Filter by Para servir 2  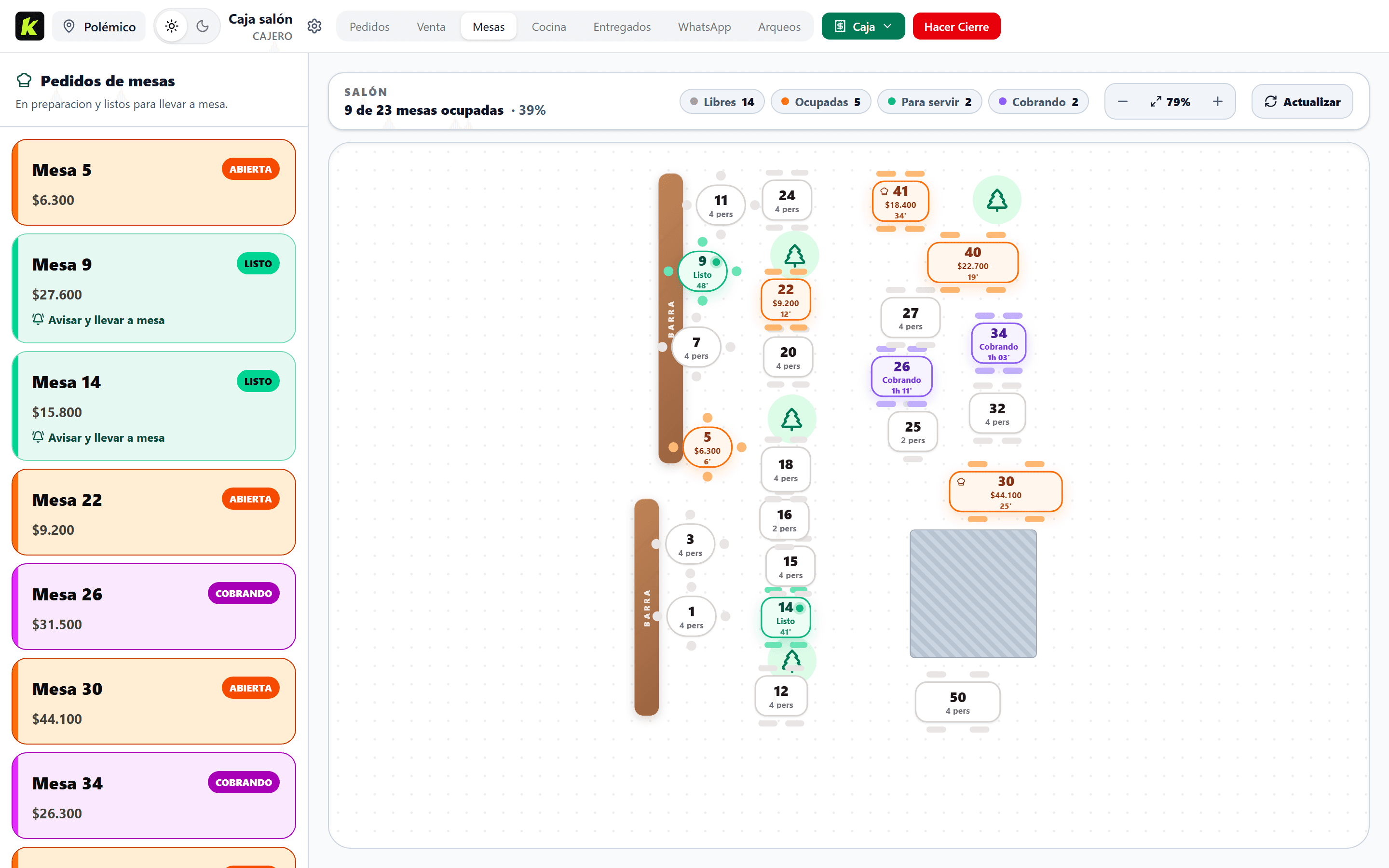[929, 102]
